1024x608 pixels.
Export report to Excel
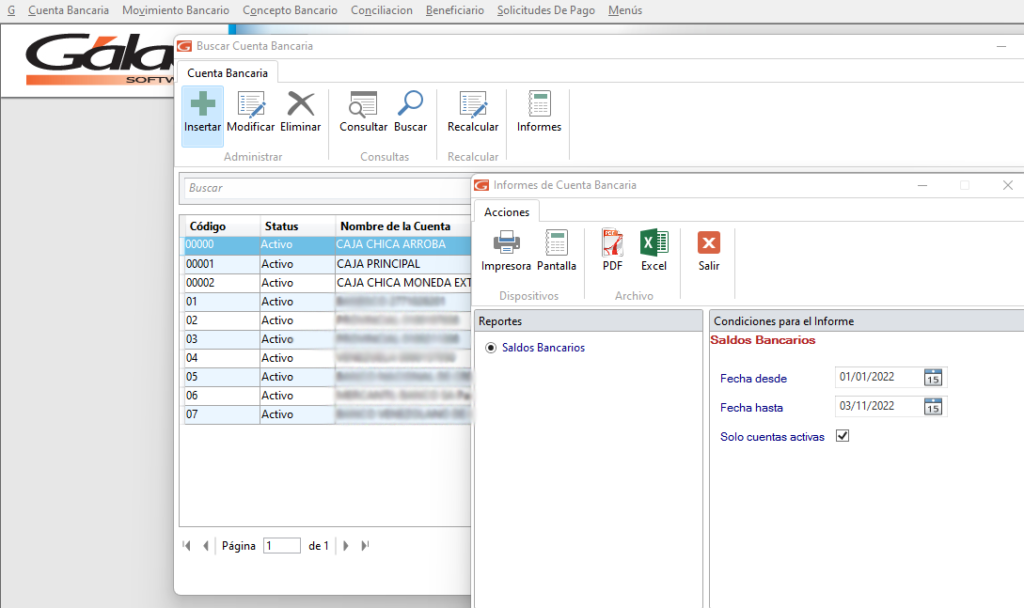[x=653, y=243]
